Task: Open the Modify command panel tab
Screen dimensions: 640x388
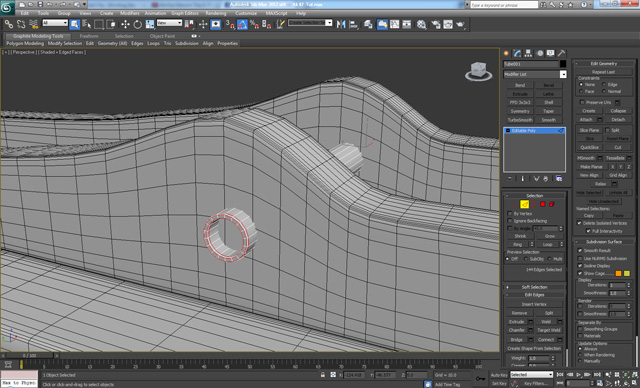Action: 517,53
